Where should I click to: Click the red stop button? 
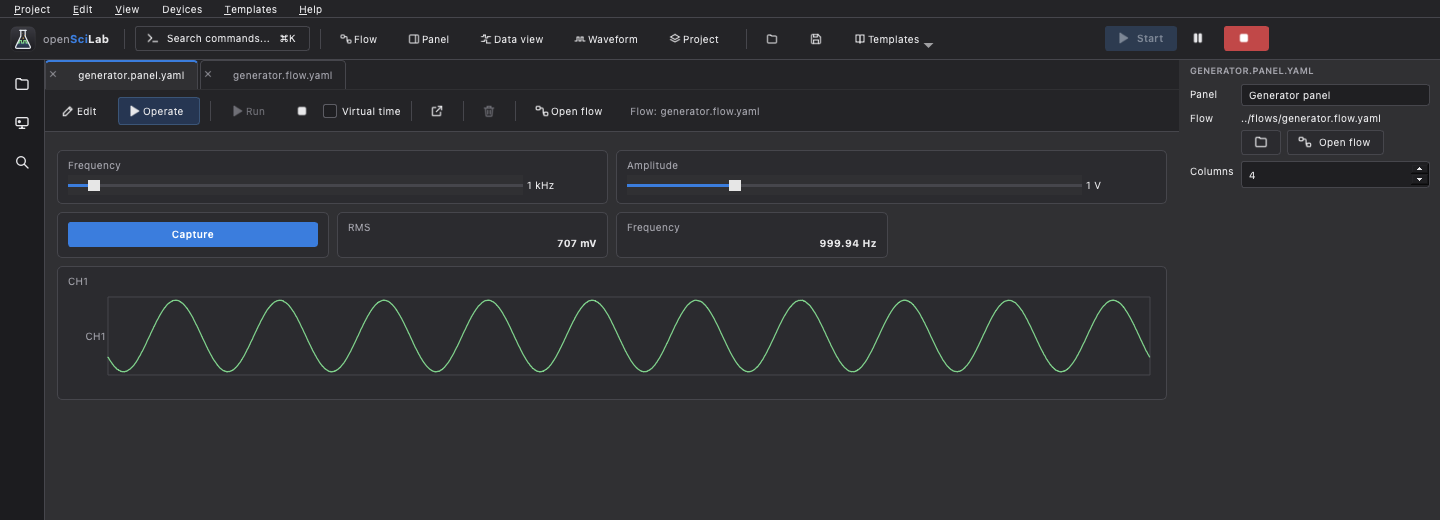click(x=1244, y=38)
